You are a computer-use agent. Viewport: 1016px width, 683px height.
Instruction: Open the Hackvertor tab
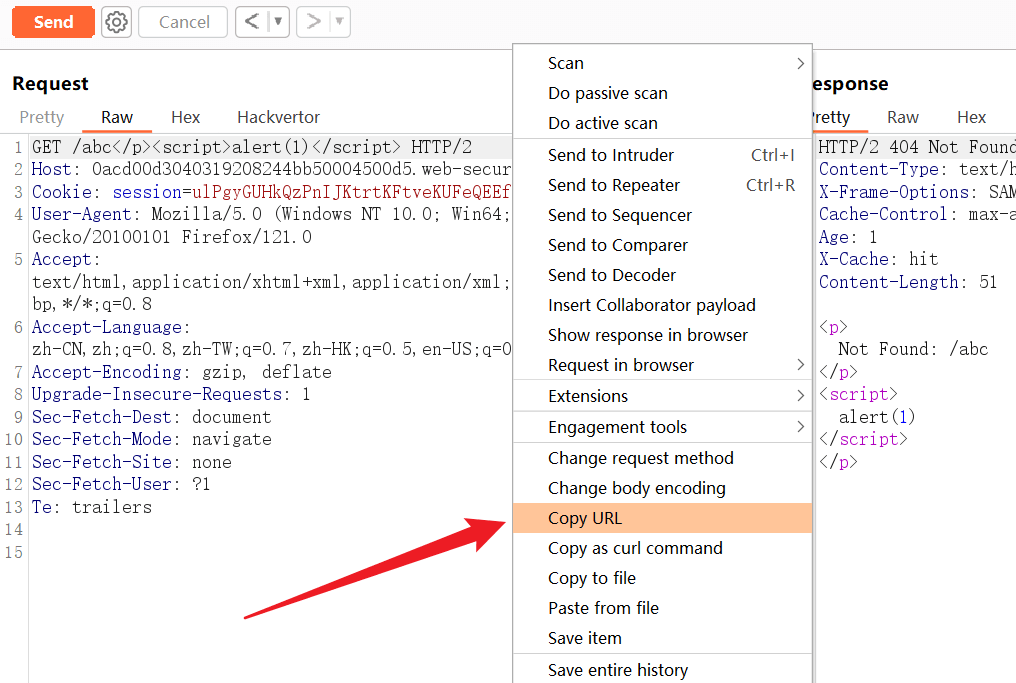pos(278,117)
